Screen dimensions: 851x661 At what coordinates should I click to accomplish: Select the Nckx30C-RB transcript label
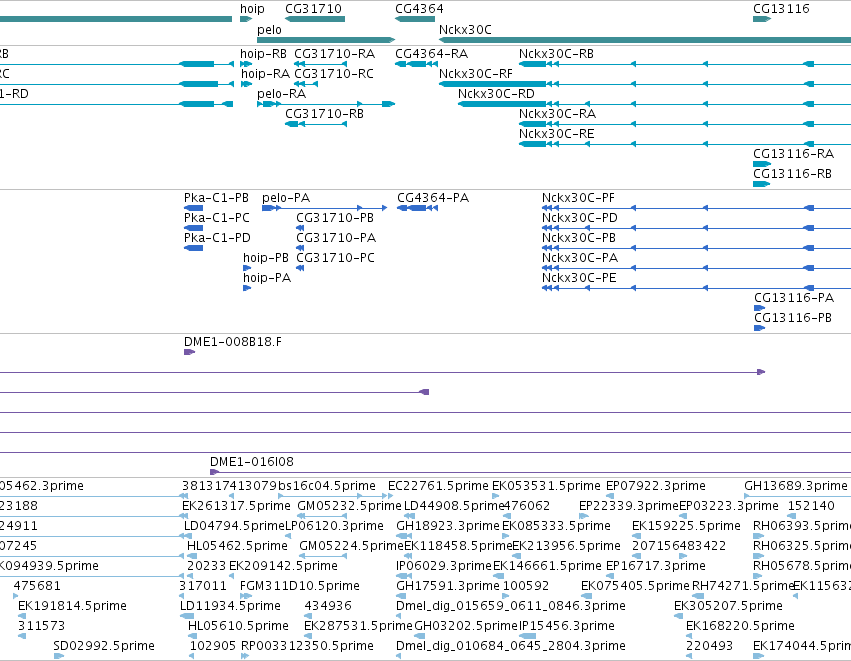pyautogui.click(x=556, y=54)
